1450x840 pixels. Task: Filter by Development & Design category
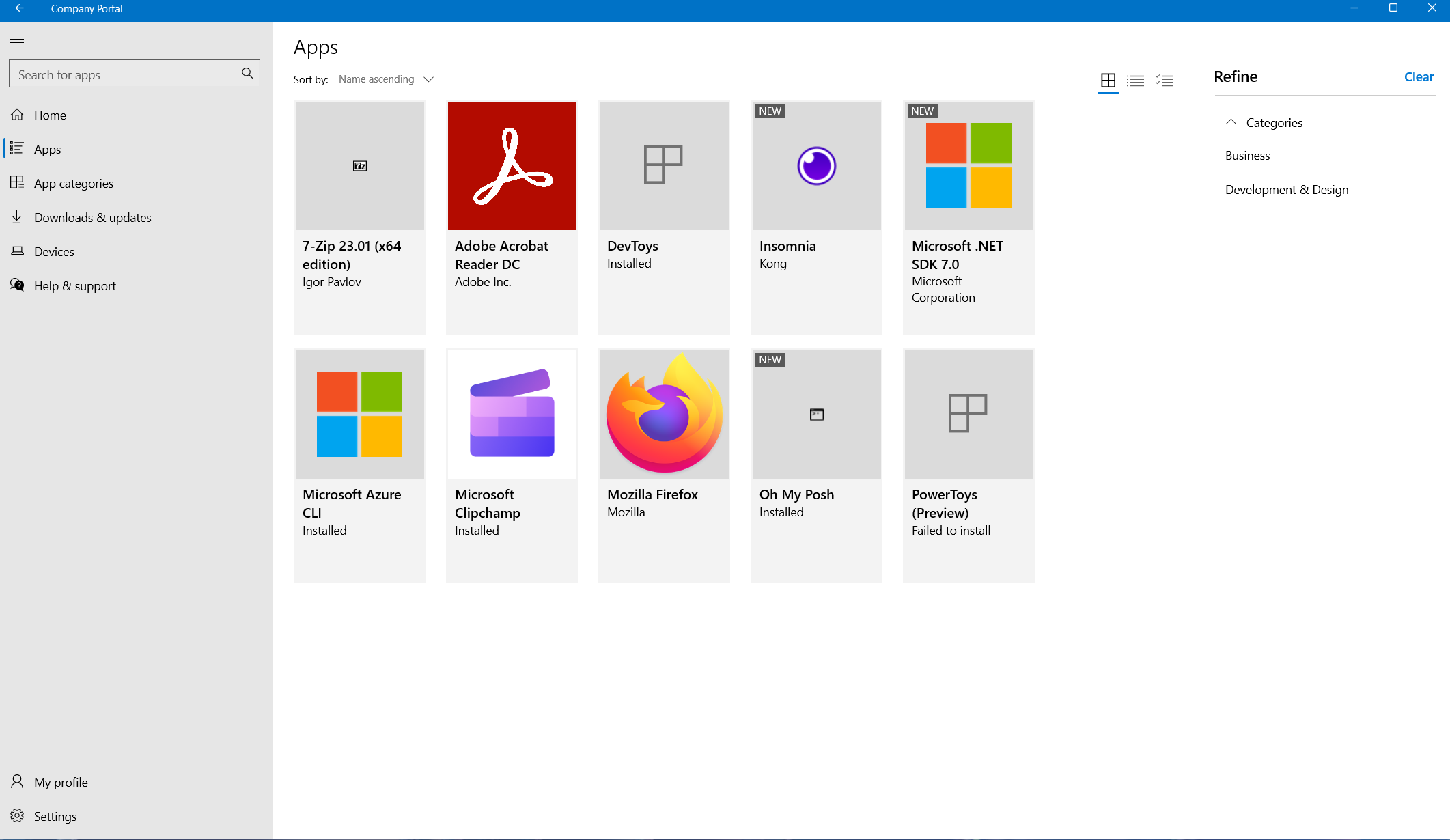1286,190
